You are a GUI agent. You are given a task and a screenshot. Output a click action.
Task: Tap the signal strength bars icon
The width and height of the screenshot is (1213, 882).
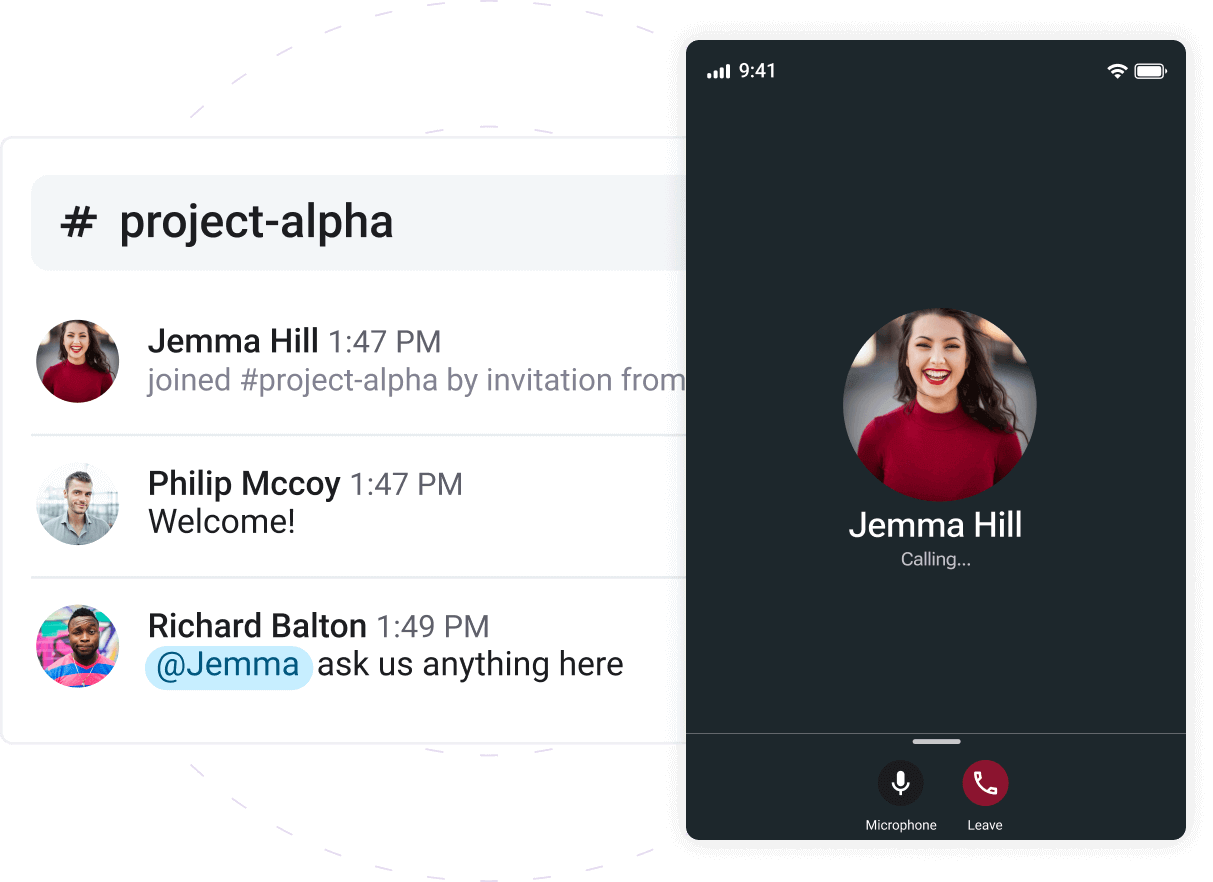(718, 72)
